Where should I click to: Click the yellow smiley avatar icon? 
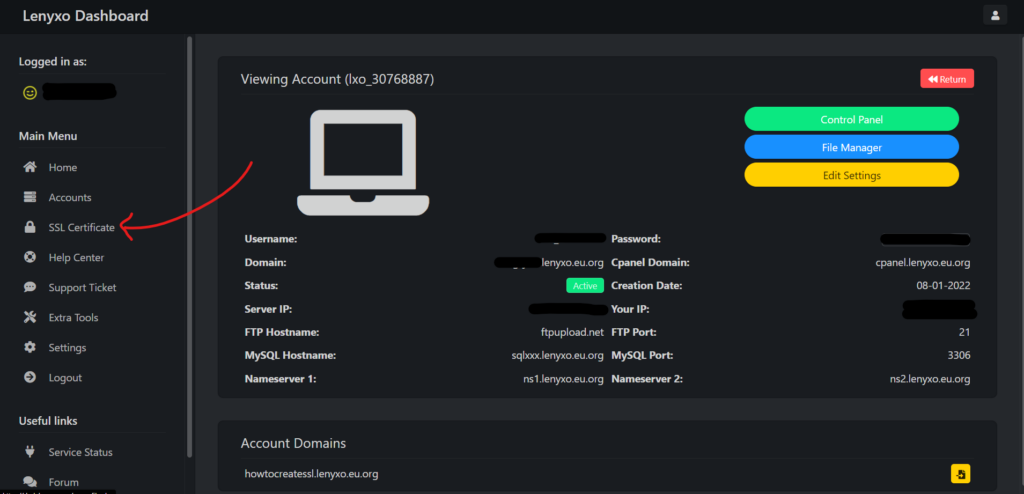tap(29, 93)
